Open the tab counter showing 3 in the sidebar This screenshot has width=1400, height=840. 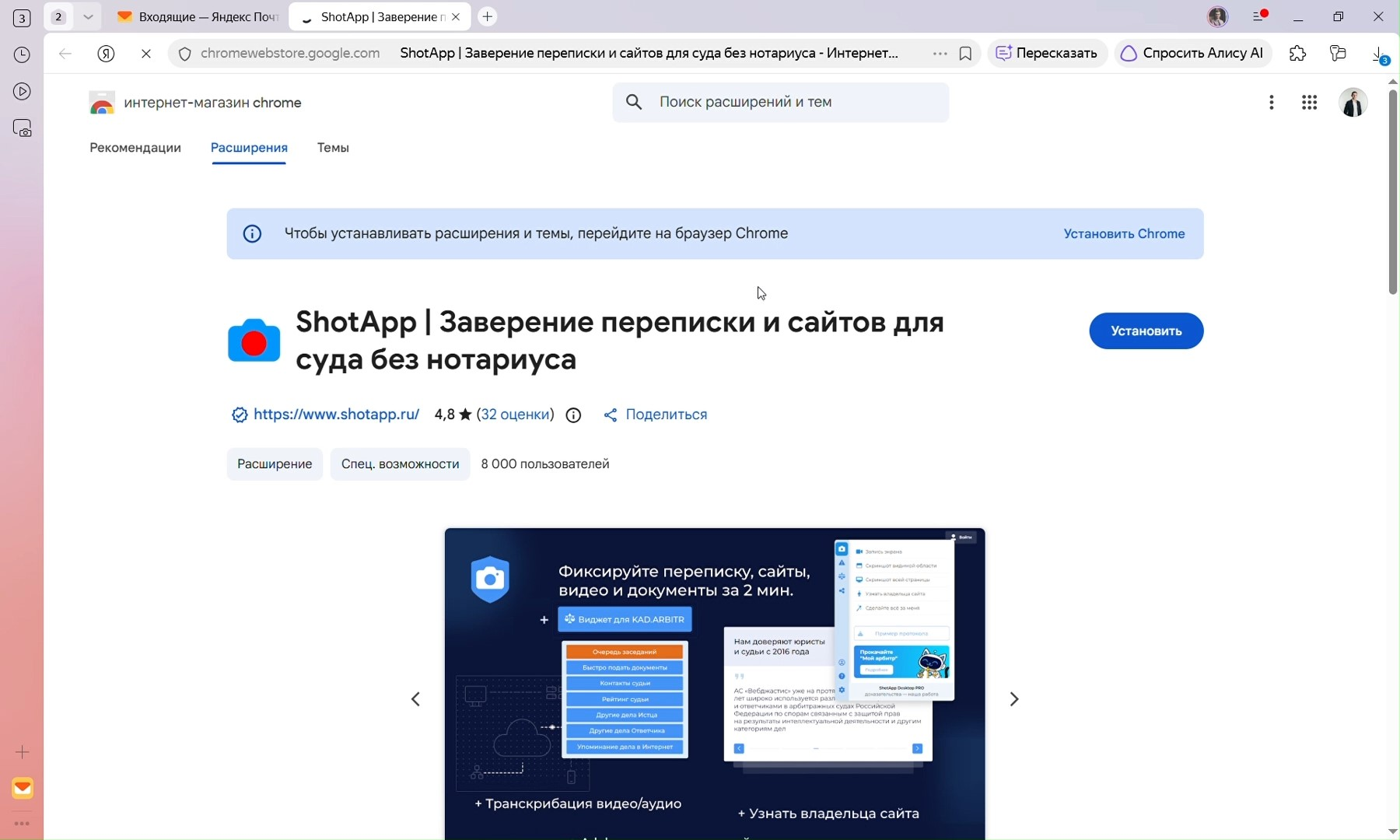[22, 18]
